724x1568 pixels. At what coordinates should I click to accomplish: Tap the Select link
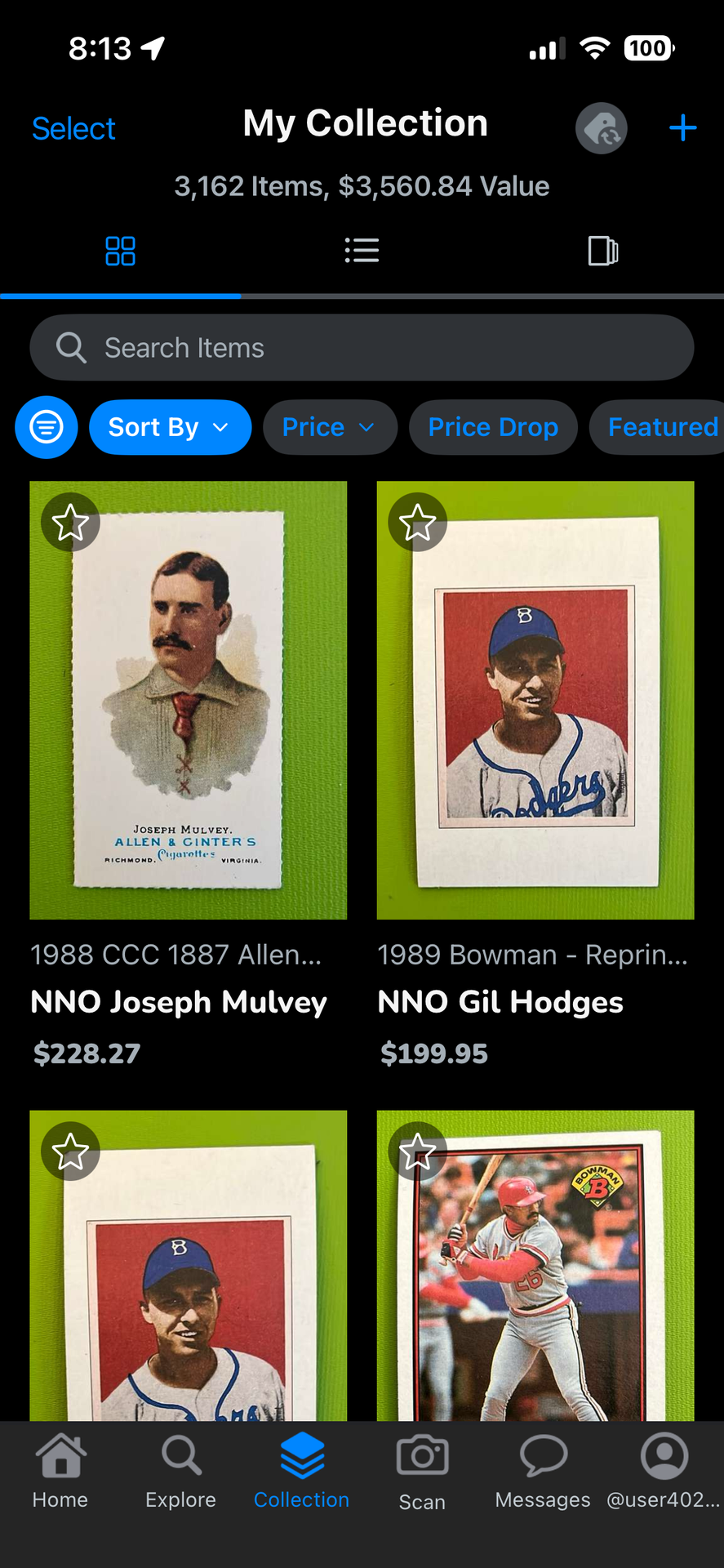[73, 129]
